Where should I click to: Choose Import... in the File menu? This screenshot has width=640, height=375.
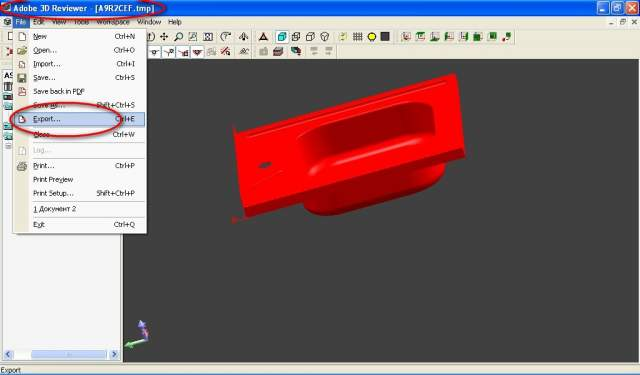point(80,64)
